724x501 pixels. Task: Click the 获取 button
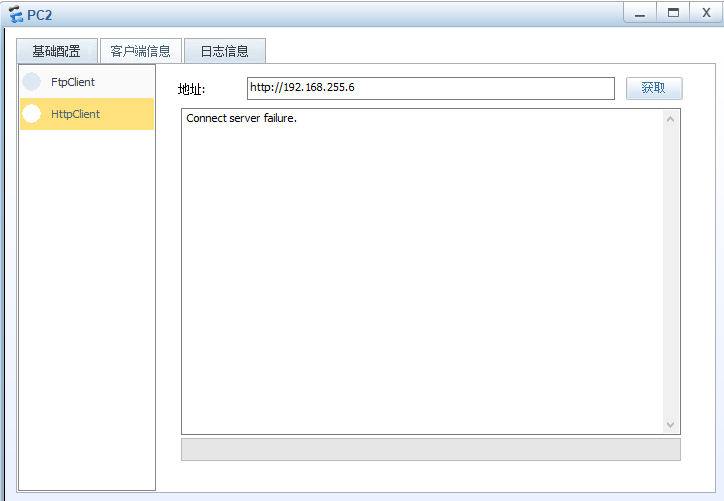tap(654, 88)
